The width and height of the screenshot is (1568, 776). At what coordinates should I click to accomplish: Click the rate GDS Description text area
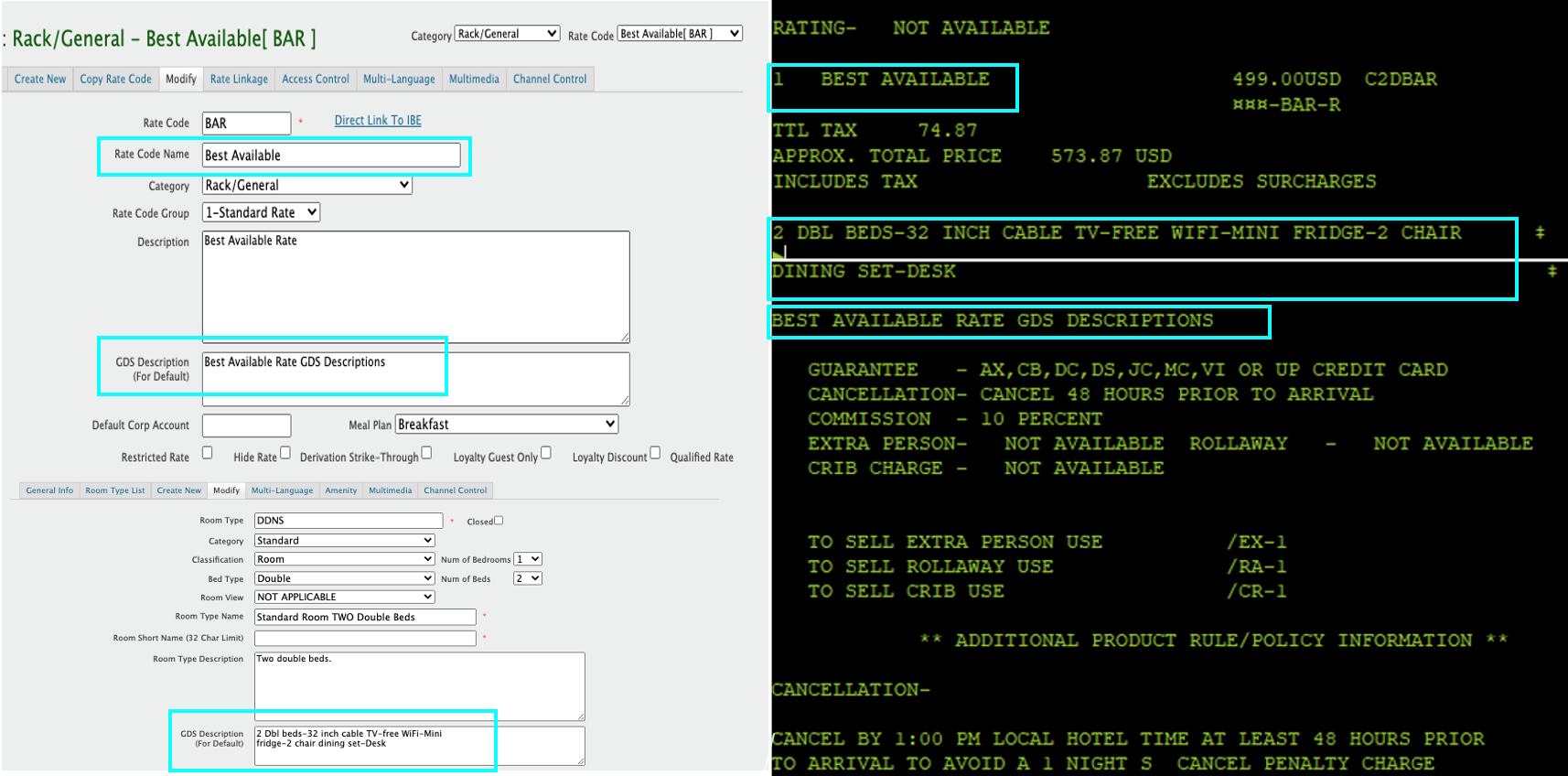tap(415, 379)
